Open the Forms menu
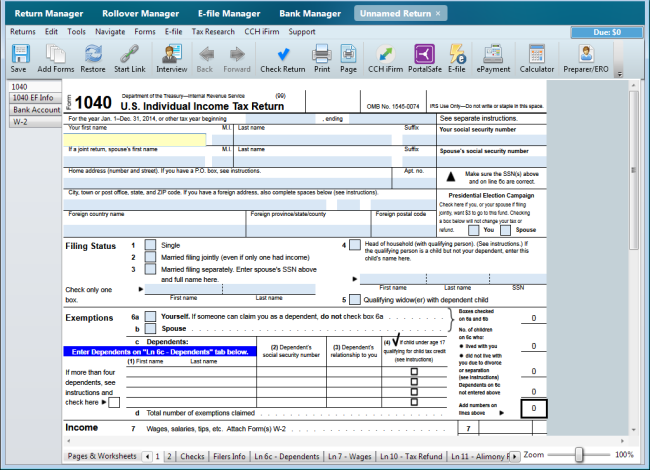The width and height of the screenshot is (650, 470). click(x=145, y=31)
